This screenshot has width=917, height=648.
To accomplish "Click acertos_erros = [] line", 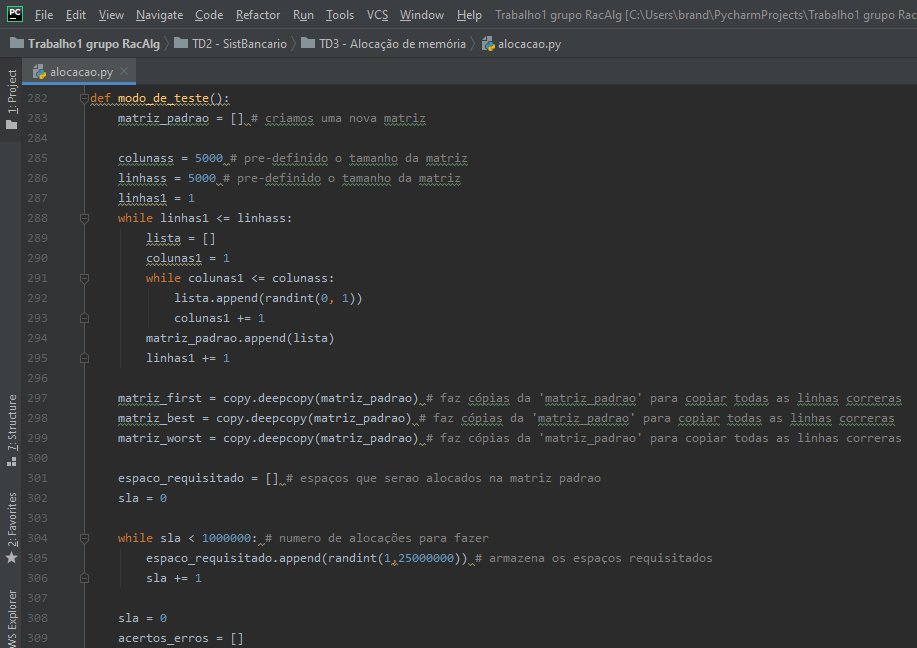I will tap(181, 638).
